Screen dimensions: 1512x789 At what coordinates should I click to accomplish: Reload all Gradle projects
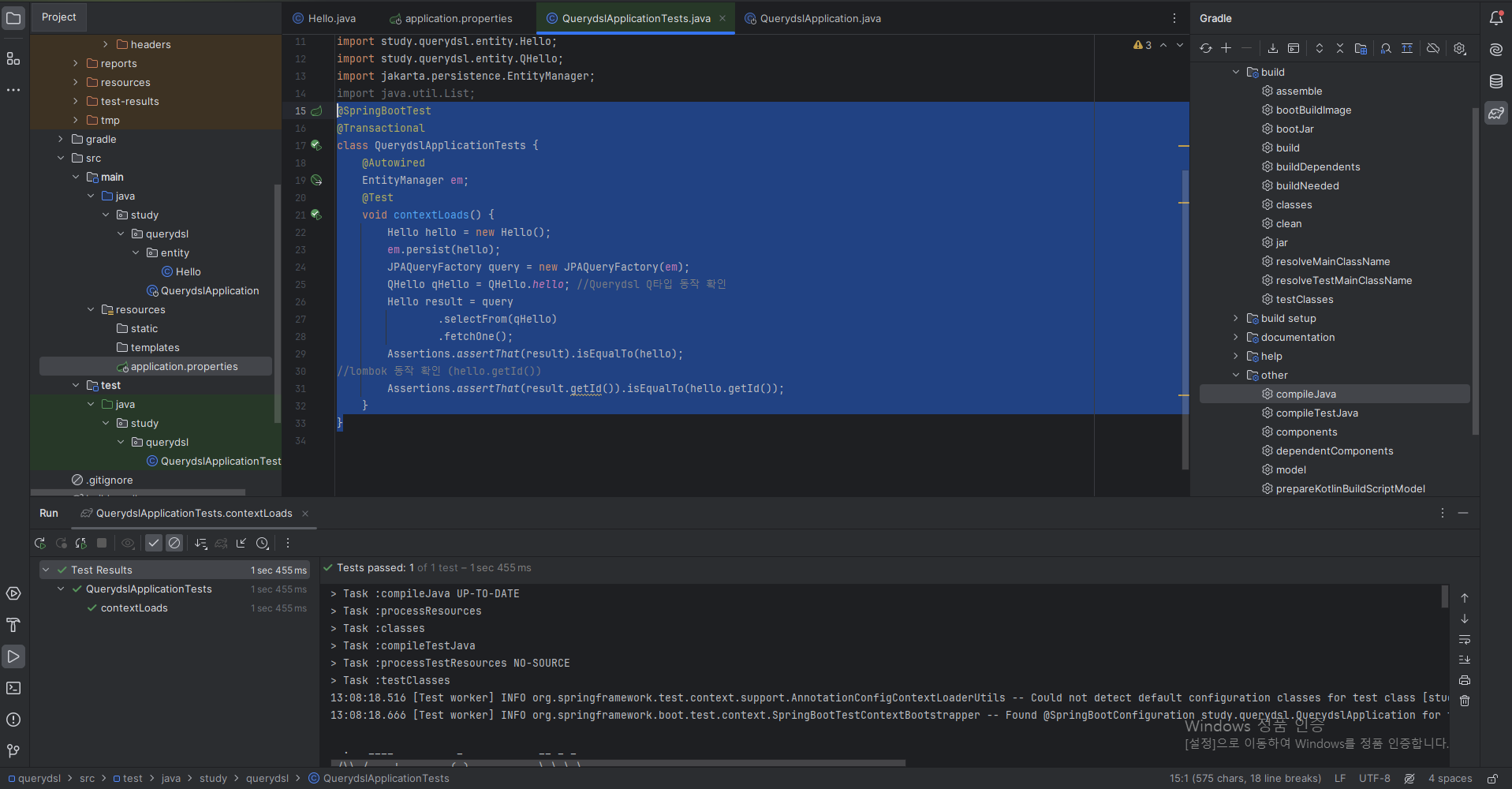click(1206, 48)
